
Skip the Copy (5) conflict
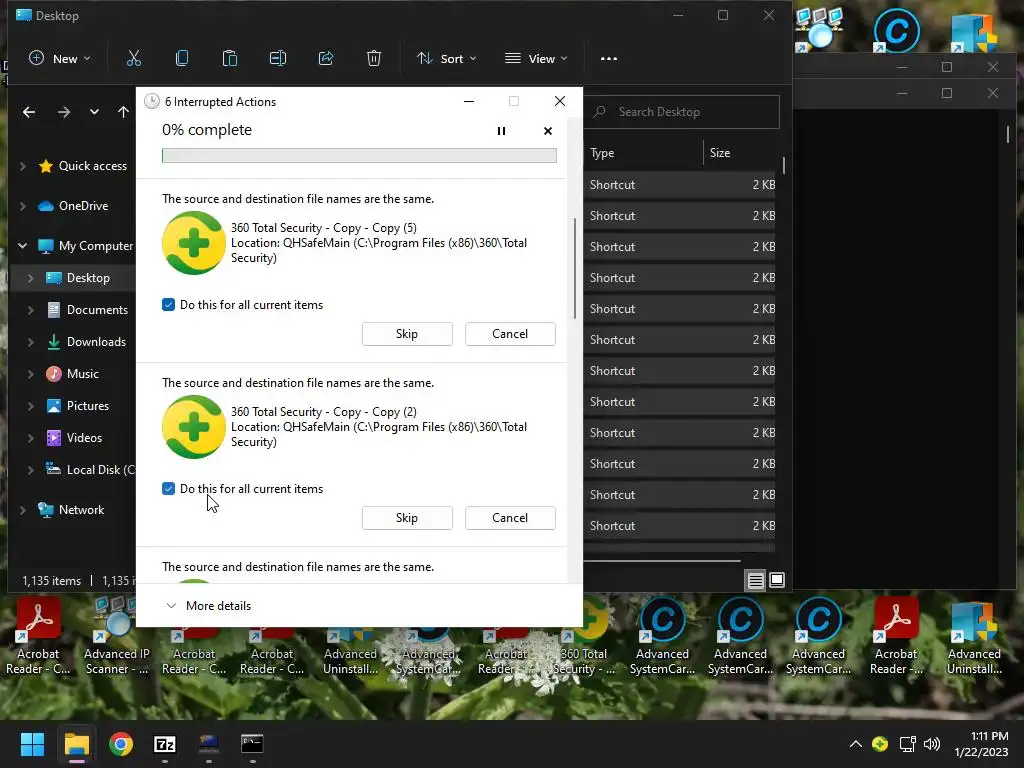point(407,334)
